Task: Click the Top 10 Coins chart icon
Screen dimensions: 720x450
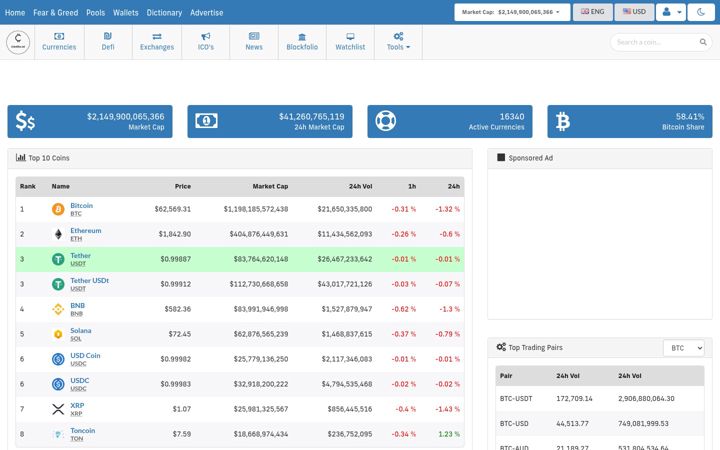Action: click(x=21, y=158)
